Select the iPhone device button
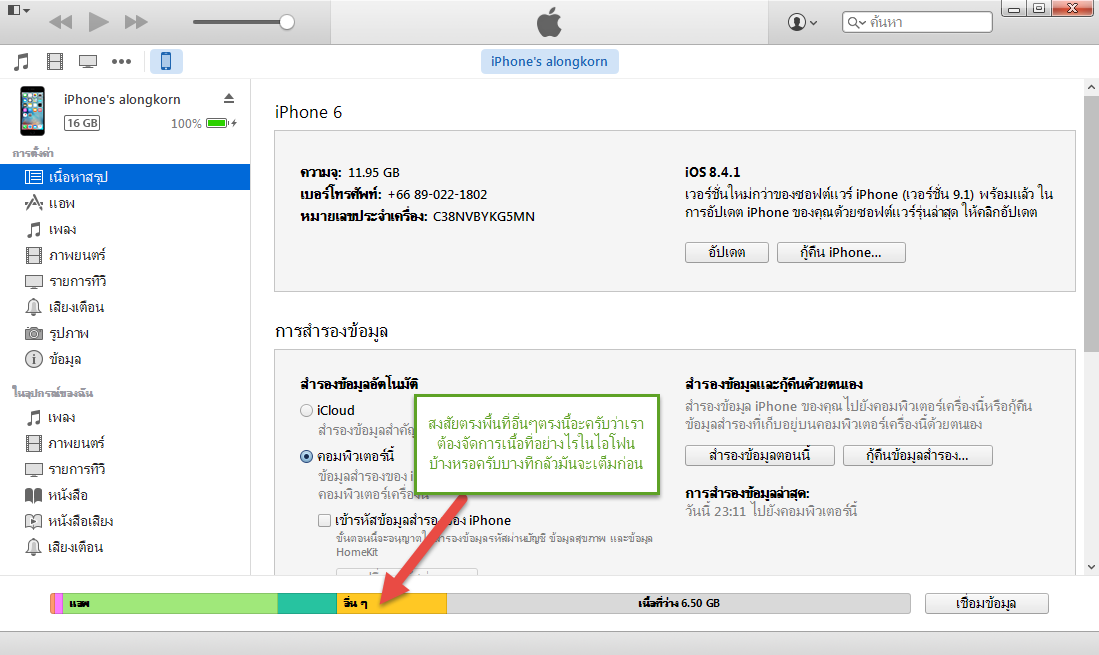Viewport: 1099px width, 655px height. pyautogui.click(x=166, y=62)
